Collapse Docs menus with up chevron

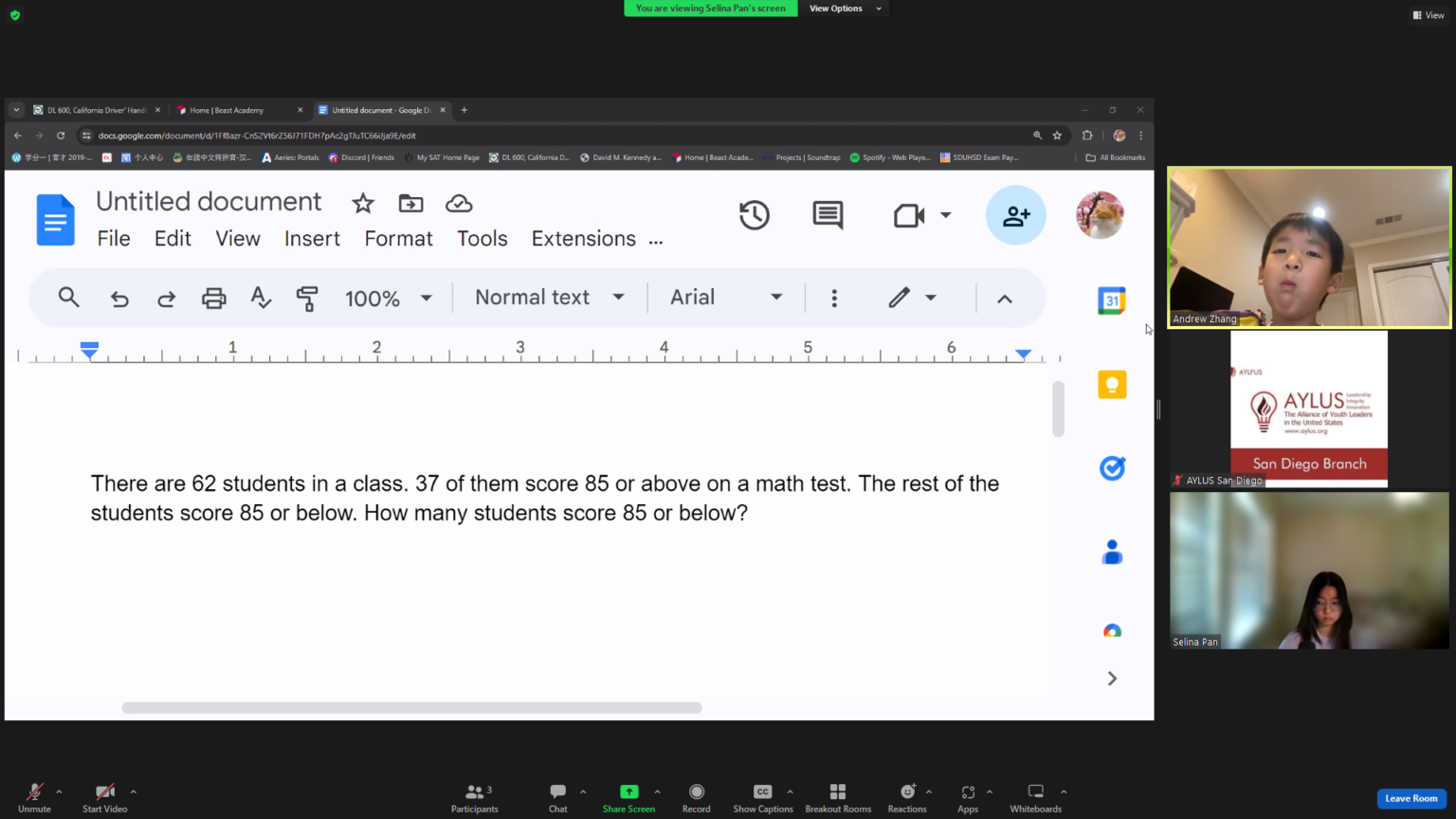click(x=1005, y=299)
